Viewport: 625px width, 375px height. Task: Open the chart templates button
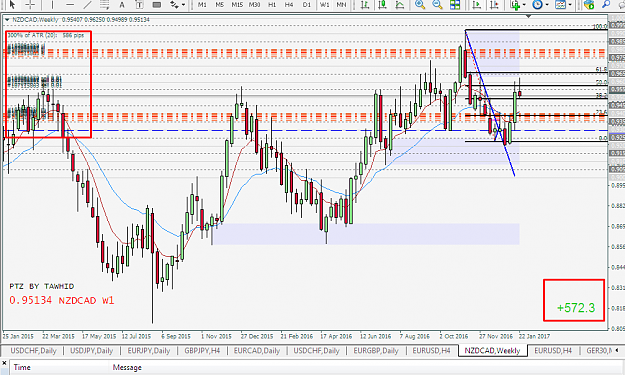[560, 4]
